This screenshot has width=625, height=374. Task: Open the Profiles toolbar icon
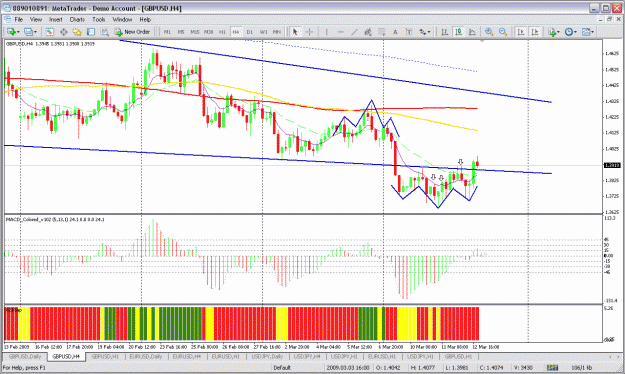tap(28, 32)
